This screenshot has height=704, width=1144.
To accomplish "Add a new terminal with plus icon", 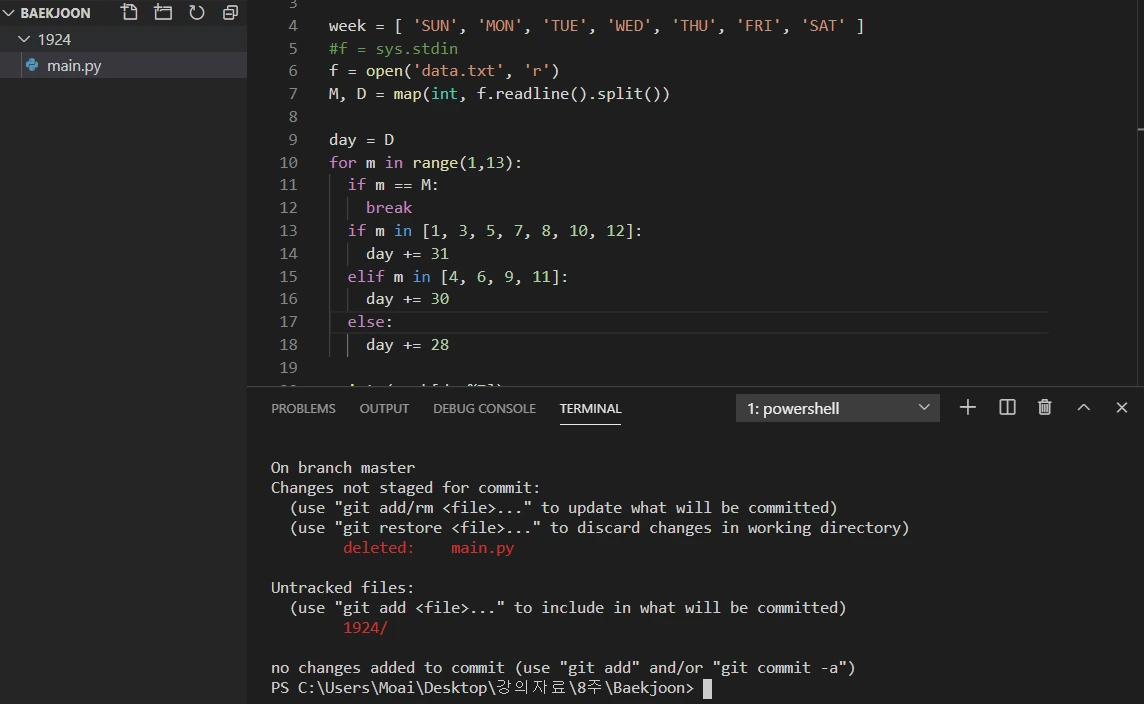I will pos(967,407).
